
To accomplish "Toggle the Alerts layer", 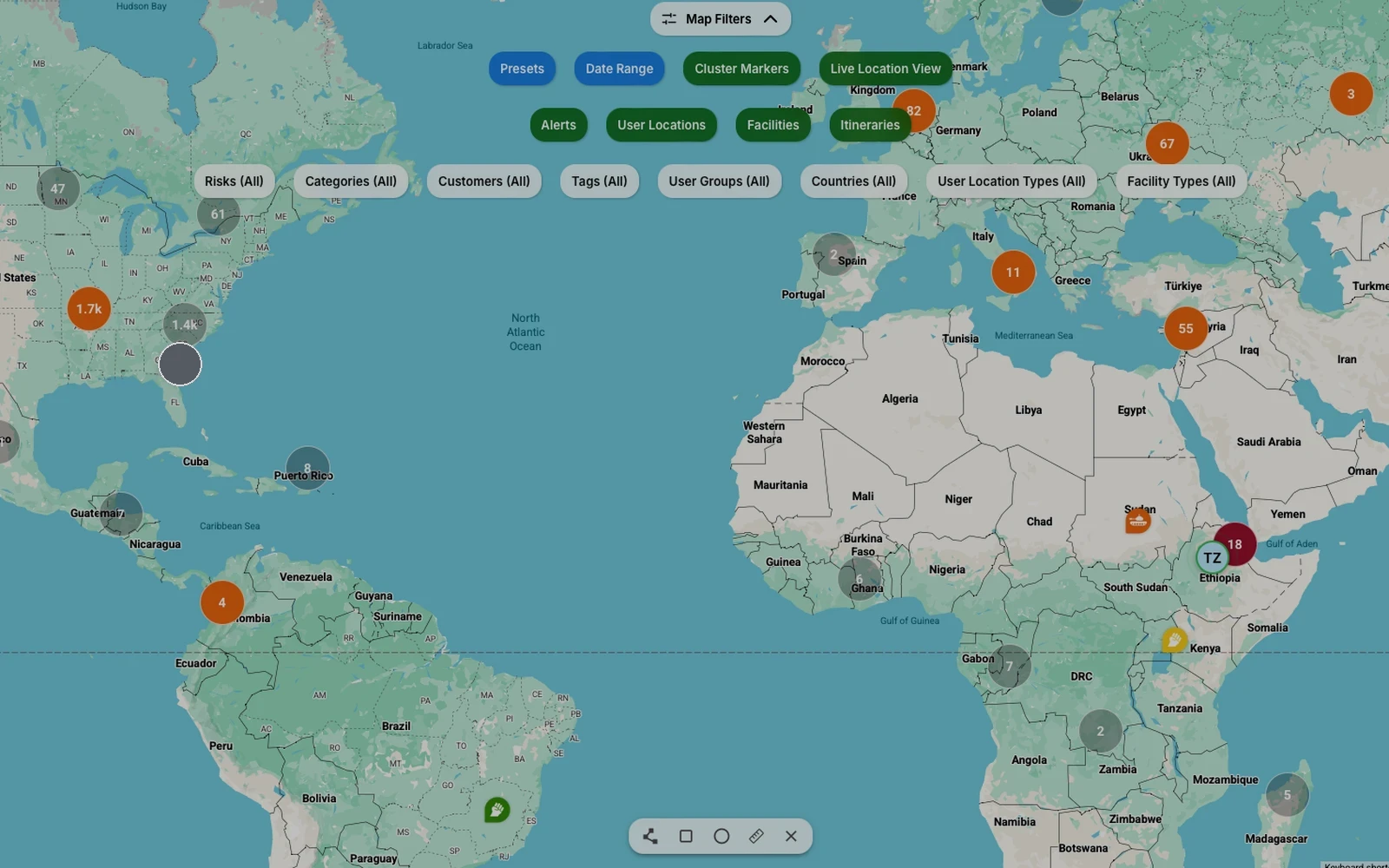I will (x=558, y=125).
